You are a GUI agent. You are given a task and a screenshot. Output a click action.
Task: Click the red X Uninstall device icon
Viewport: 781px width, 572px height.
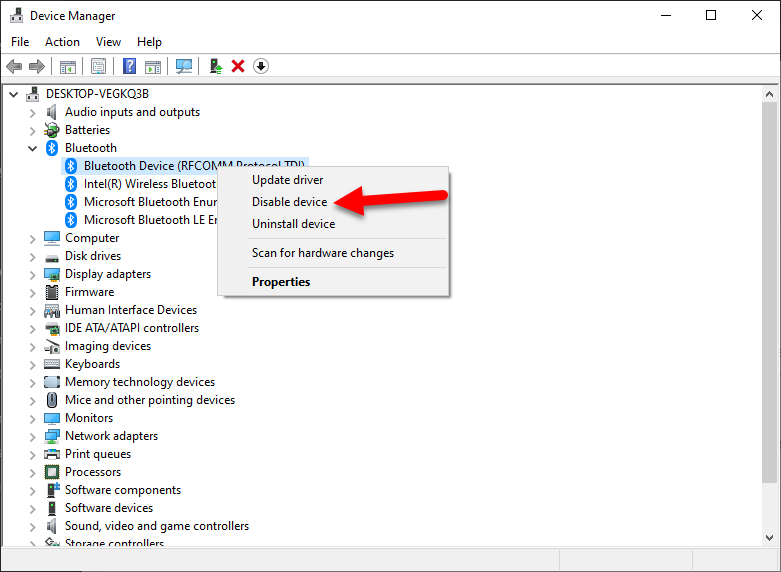click(x=238, y=66)
